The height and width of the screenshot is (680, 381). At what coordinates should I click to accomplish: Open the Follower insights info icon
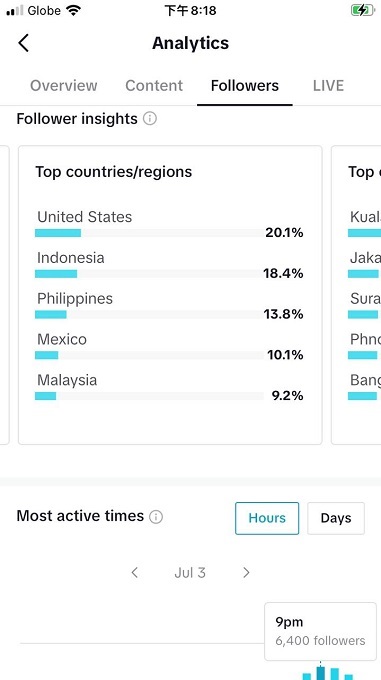point(150,118)
